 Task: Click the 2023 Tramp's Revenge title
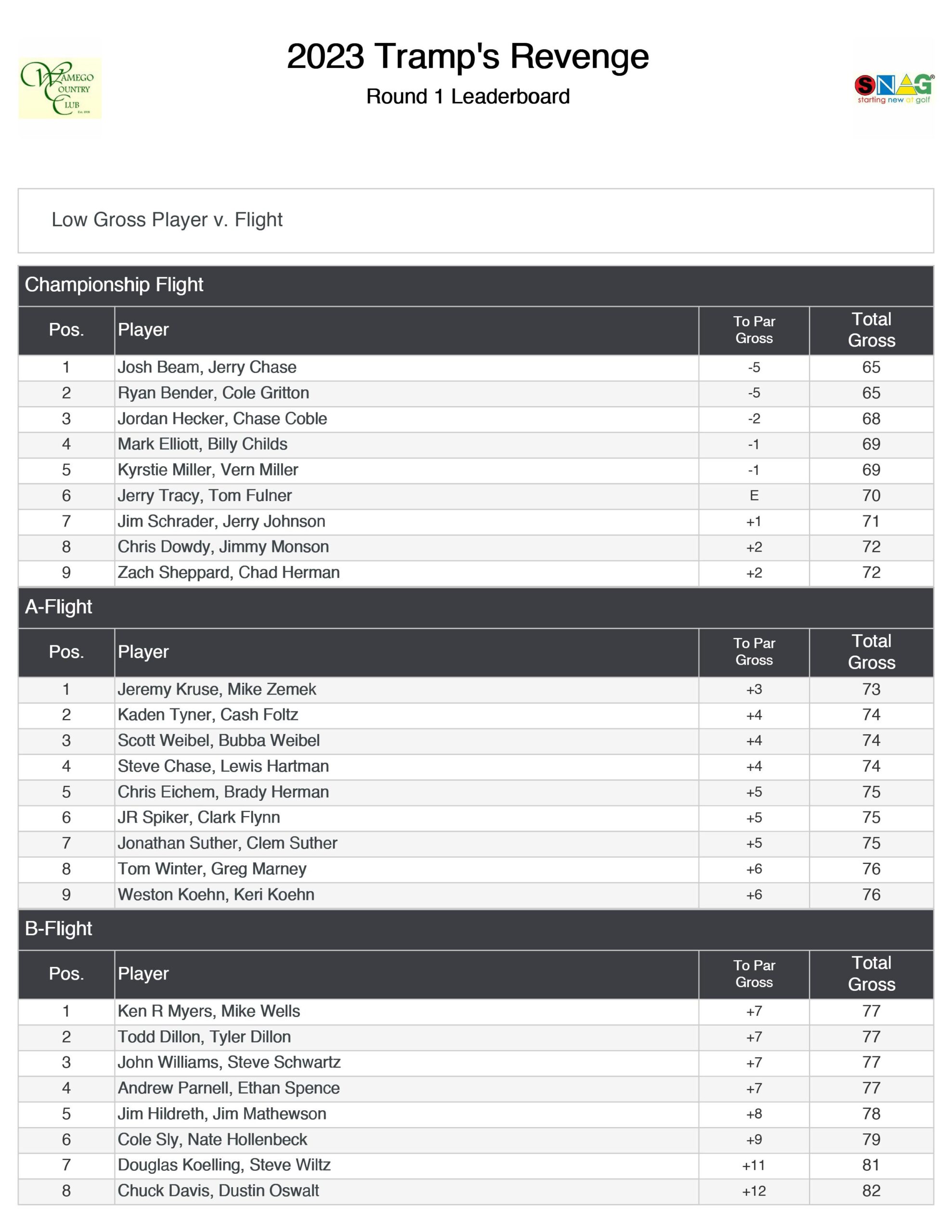pyautogui.click(x=467, y=56)
